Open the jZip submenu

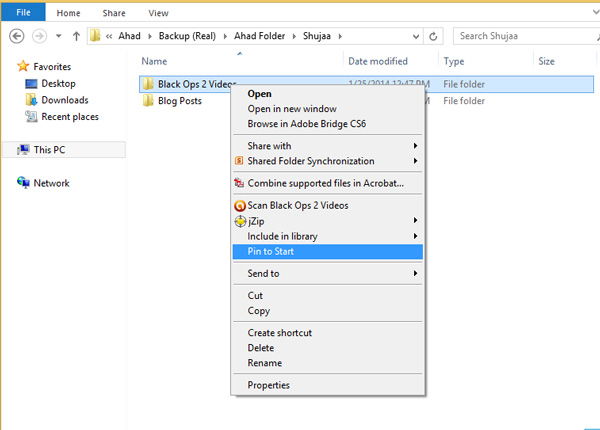(328, 221)
